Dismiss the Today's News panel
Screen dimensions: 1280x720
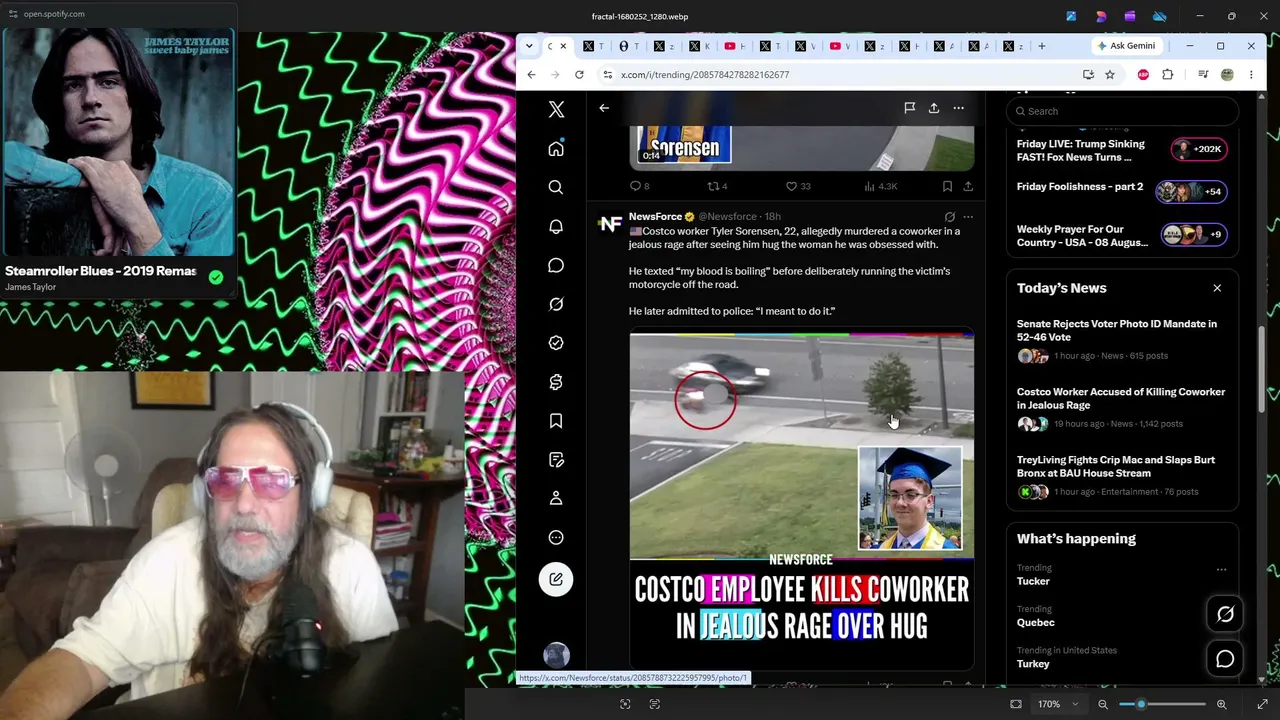point(1217,288)
